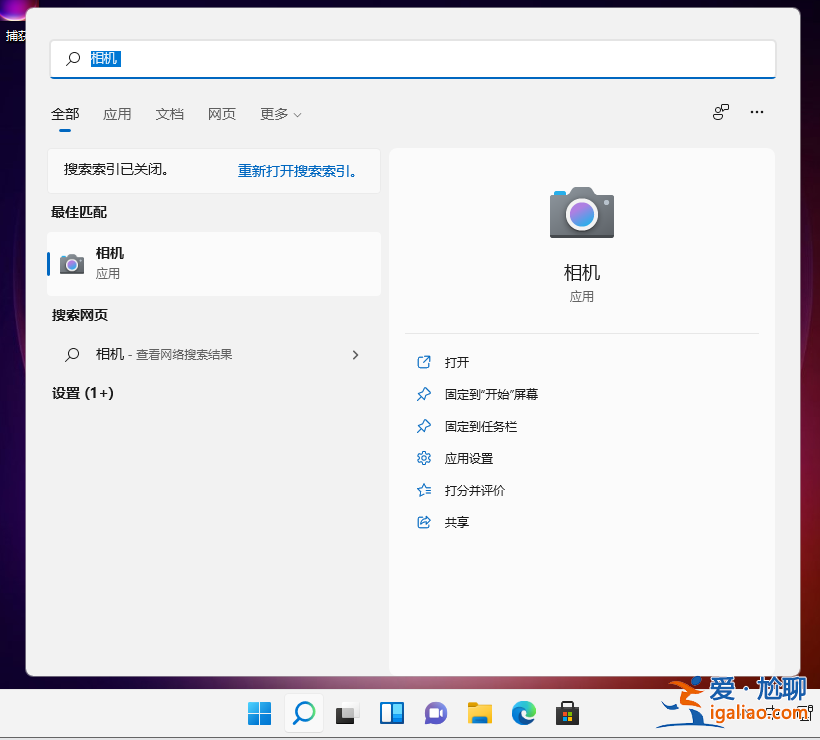This screenshot has width=820, height=740.
Task: Open Teams Chat from the taskbar
Action: click(435, 713)
